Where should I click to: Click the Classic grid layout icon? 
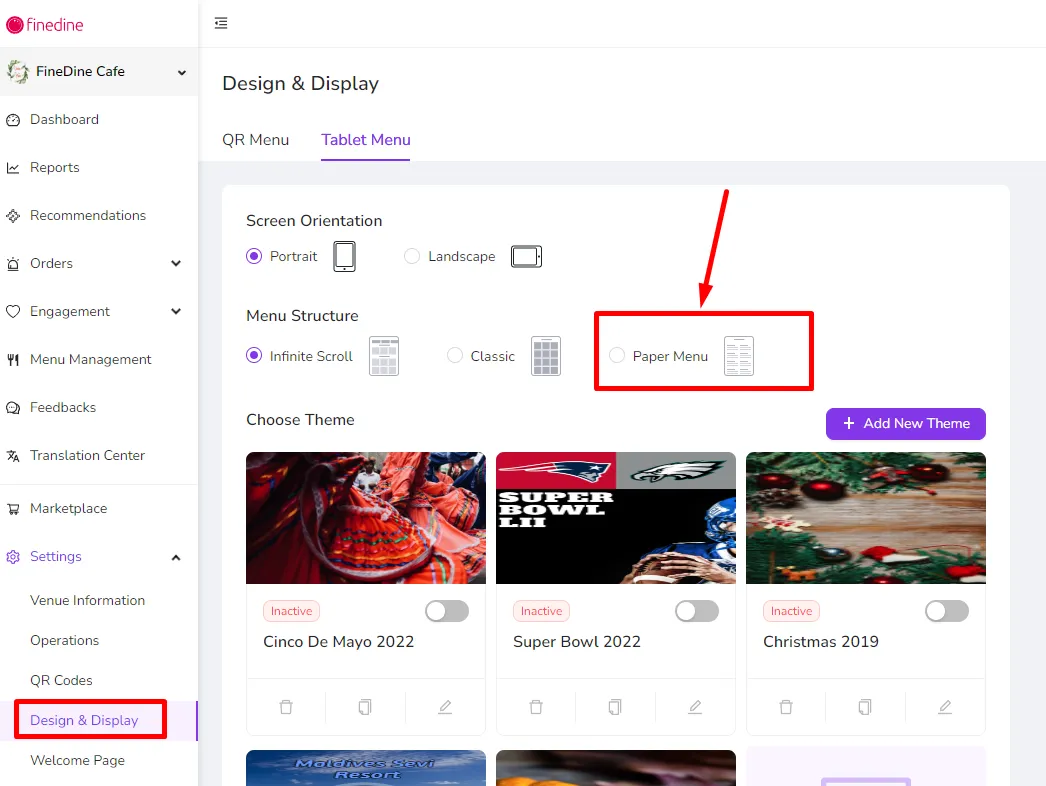tap(546, 356)
